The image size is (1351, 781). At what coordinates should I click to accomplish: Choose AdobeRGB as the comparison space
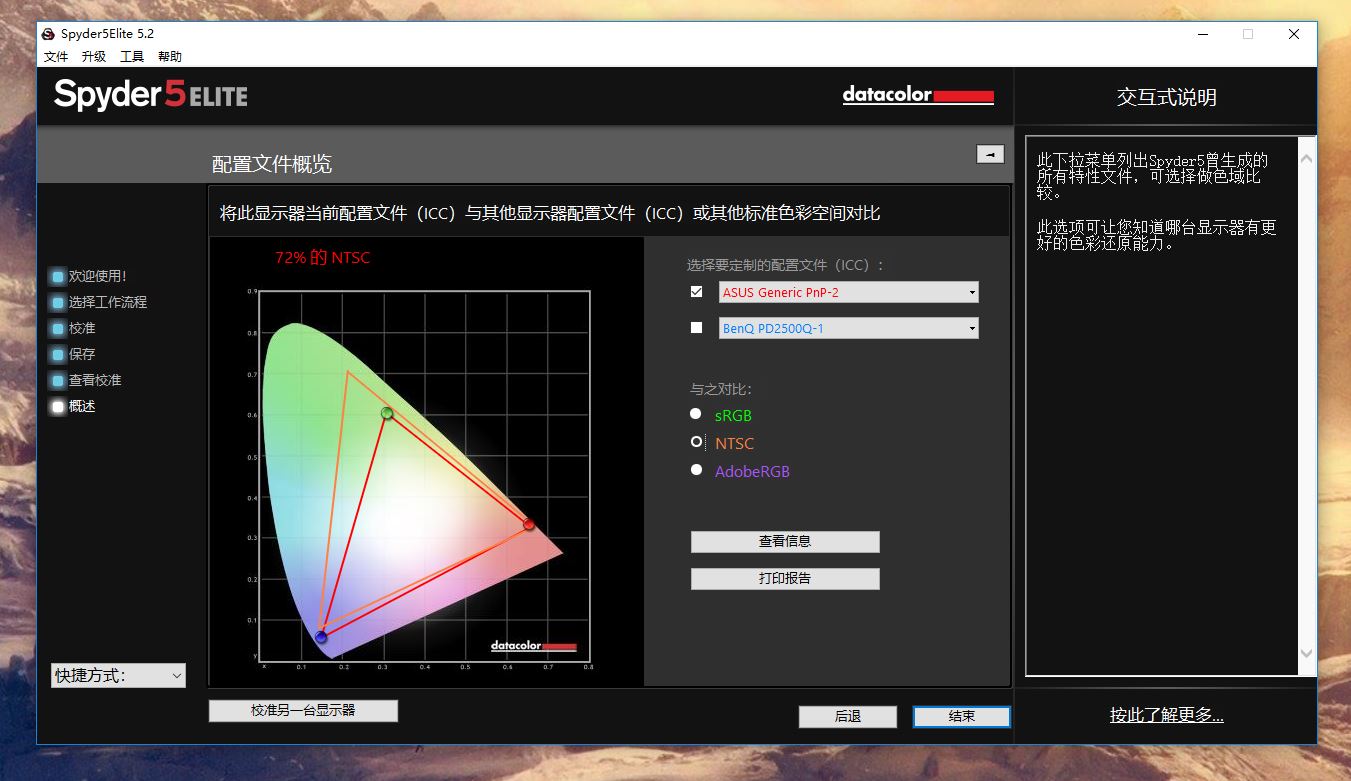coord(695,469)
